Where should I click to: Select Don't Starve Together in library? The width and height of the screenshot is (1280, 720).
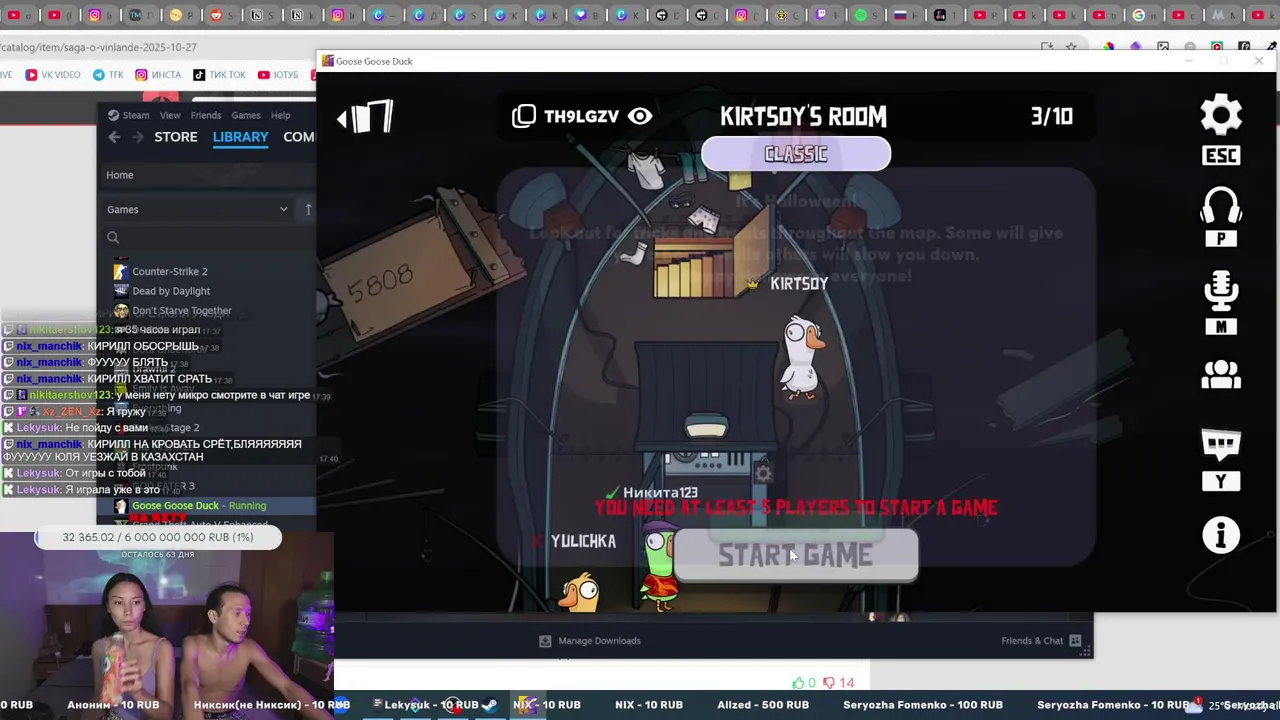pos(182,311)
